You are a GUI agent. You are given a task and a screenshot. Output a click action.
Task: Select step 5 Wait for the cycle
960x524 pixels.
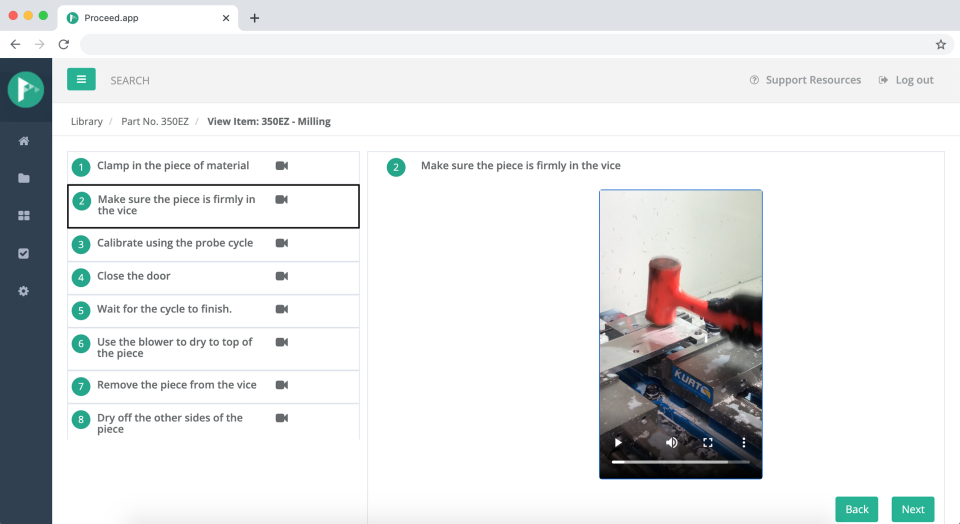coord(213,310)
